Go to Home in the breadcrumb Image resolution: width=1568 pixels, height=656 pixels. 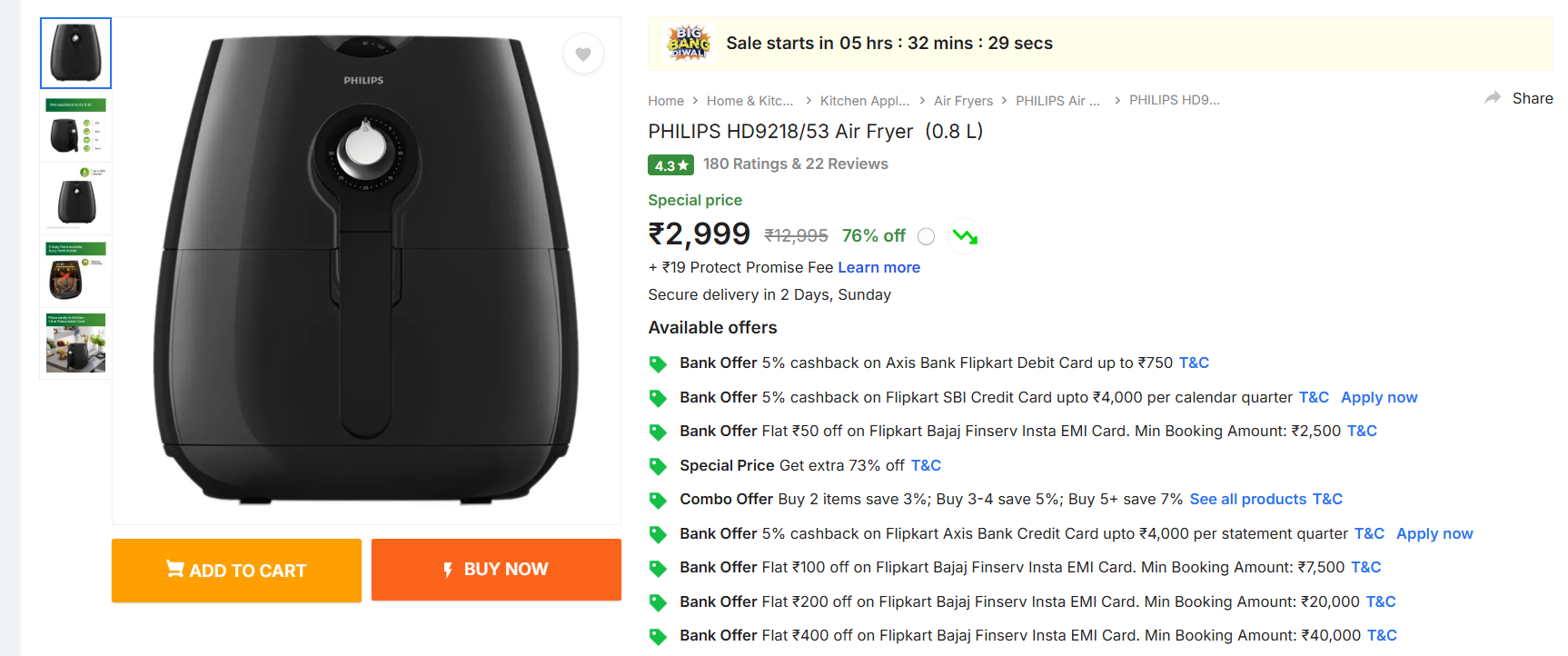(x=666, y=101)
